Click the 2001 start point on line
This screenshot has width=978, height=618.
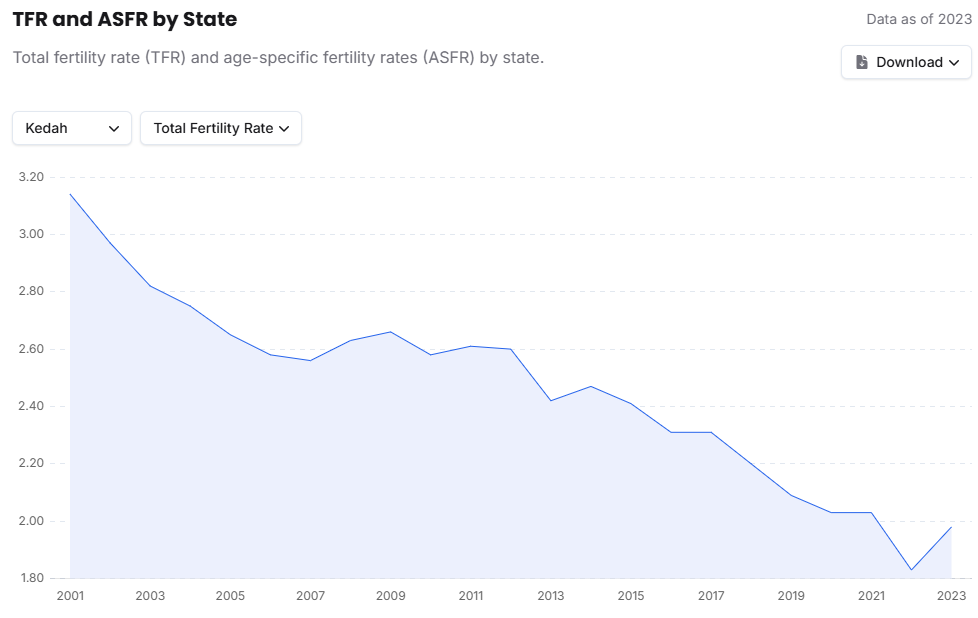click(x=70, y=194)
